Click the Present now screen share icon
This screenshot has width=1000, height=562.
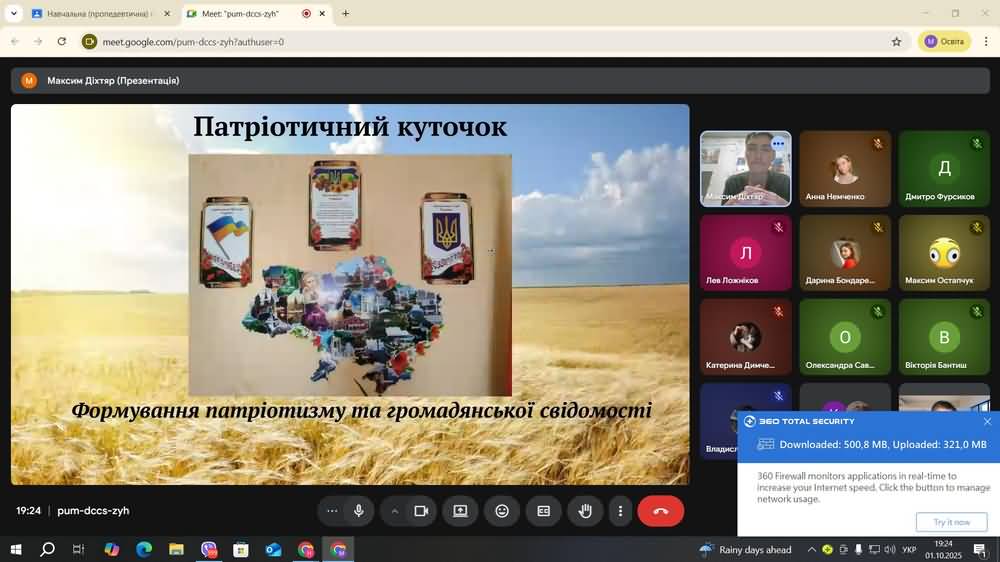click(460, 511)
